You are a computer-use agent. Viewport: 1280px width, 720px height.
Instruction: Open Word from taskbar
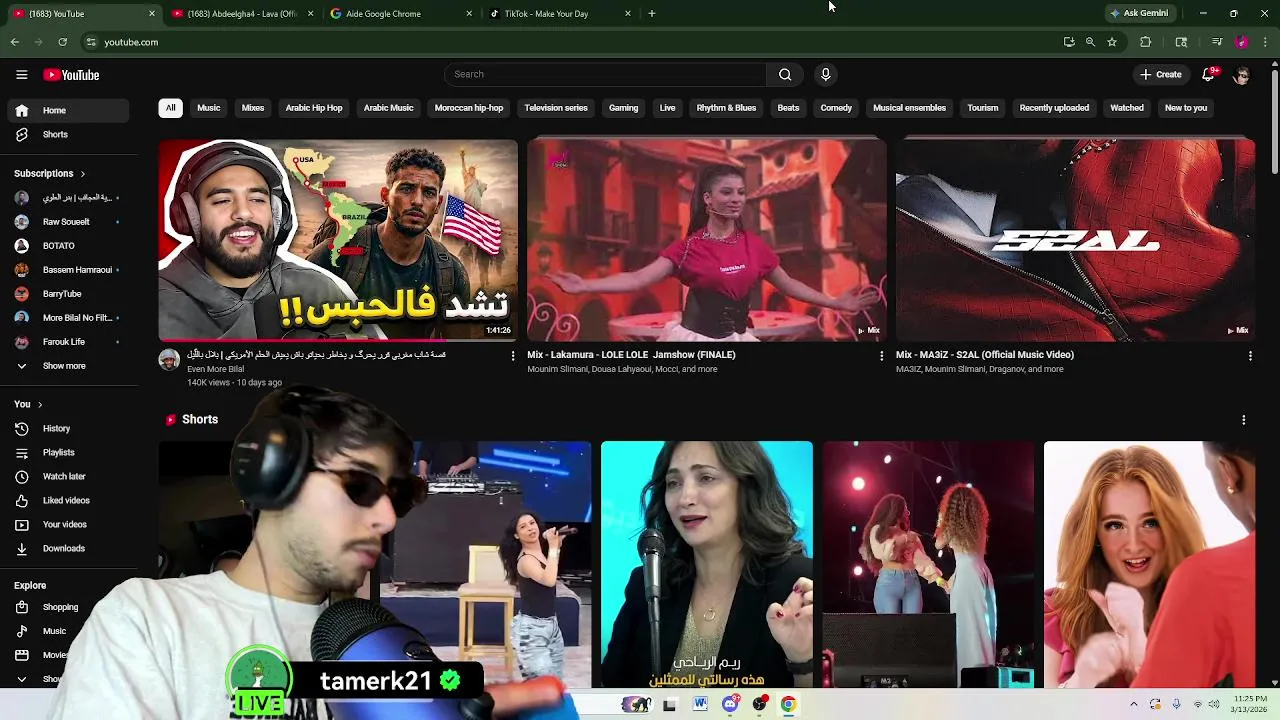click(700, 704)
